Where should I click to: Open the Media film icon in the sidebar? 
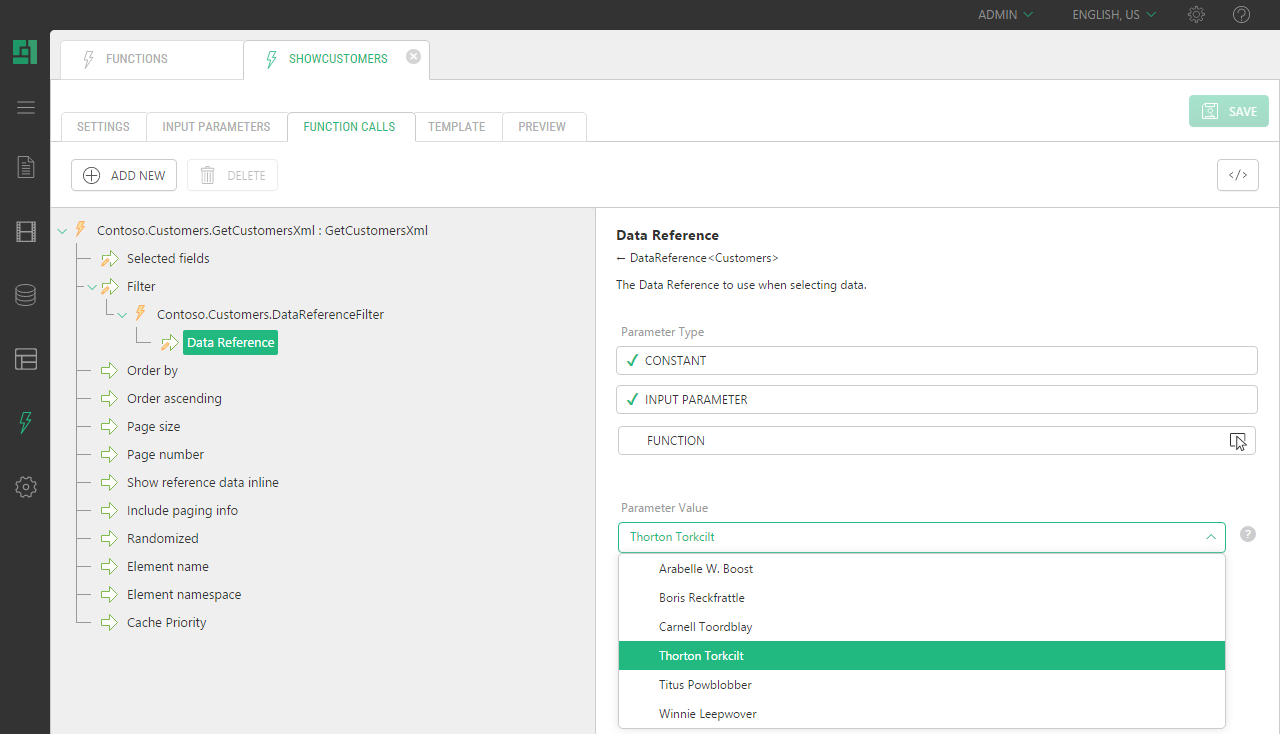tap(26, 232)
